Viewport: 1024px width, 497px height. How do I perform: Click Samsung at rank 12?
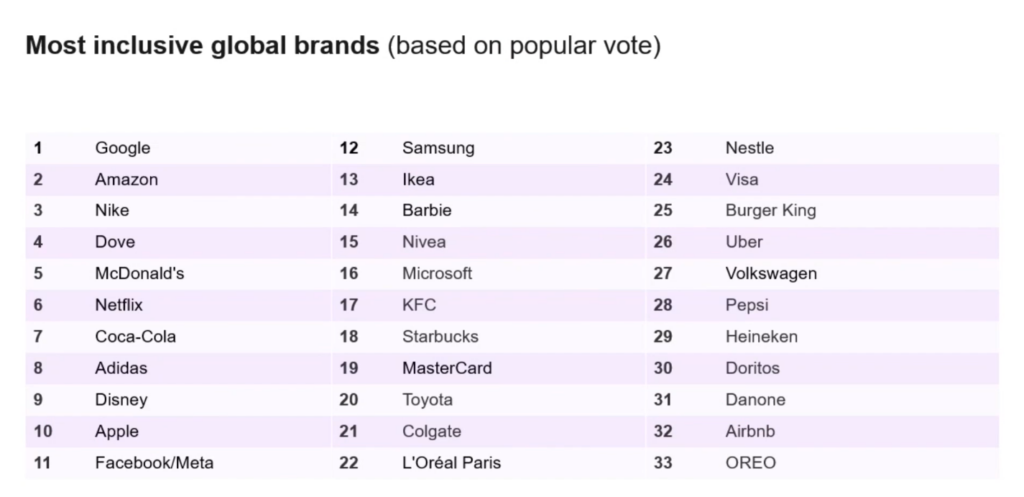tap(438, 148)
